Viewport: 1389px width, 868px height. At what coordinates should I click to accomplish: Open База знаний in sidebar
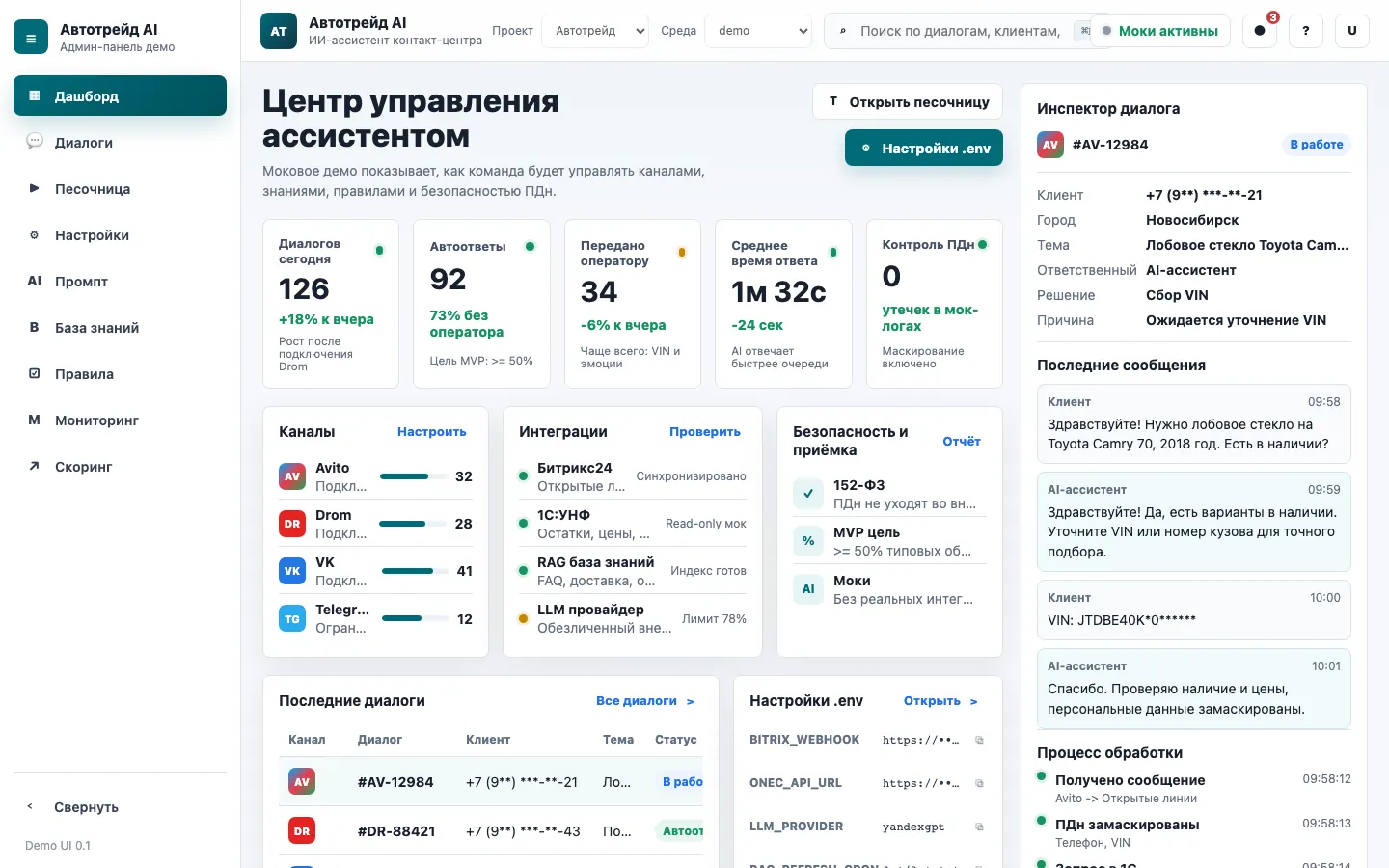point(120,327)
